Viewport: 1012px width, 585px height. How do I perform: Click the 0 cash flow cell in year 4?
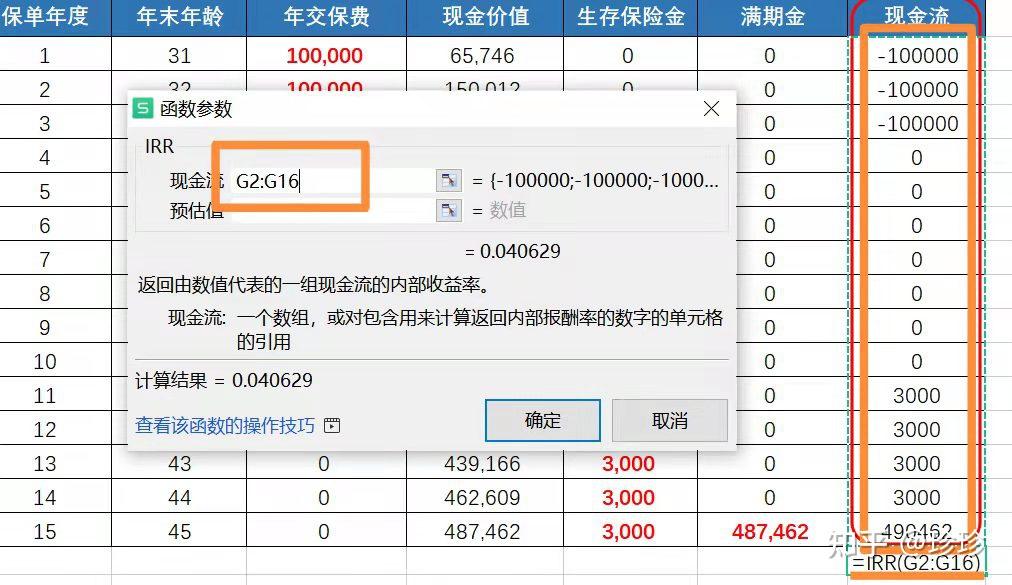point(917,158)
